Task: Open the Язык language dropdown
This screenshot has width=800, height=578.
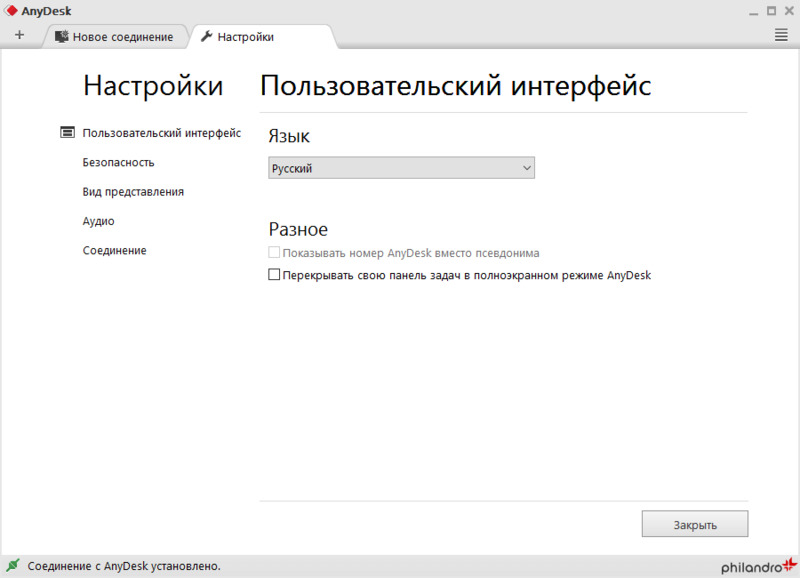Action: coord(402,168)
